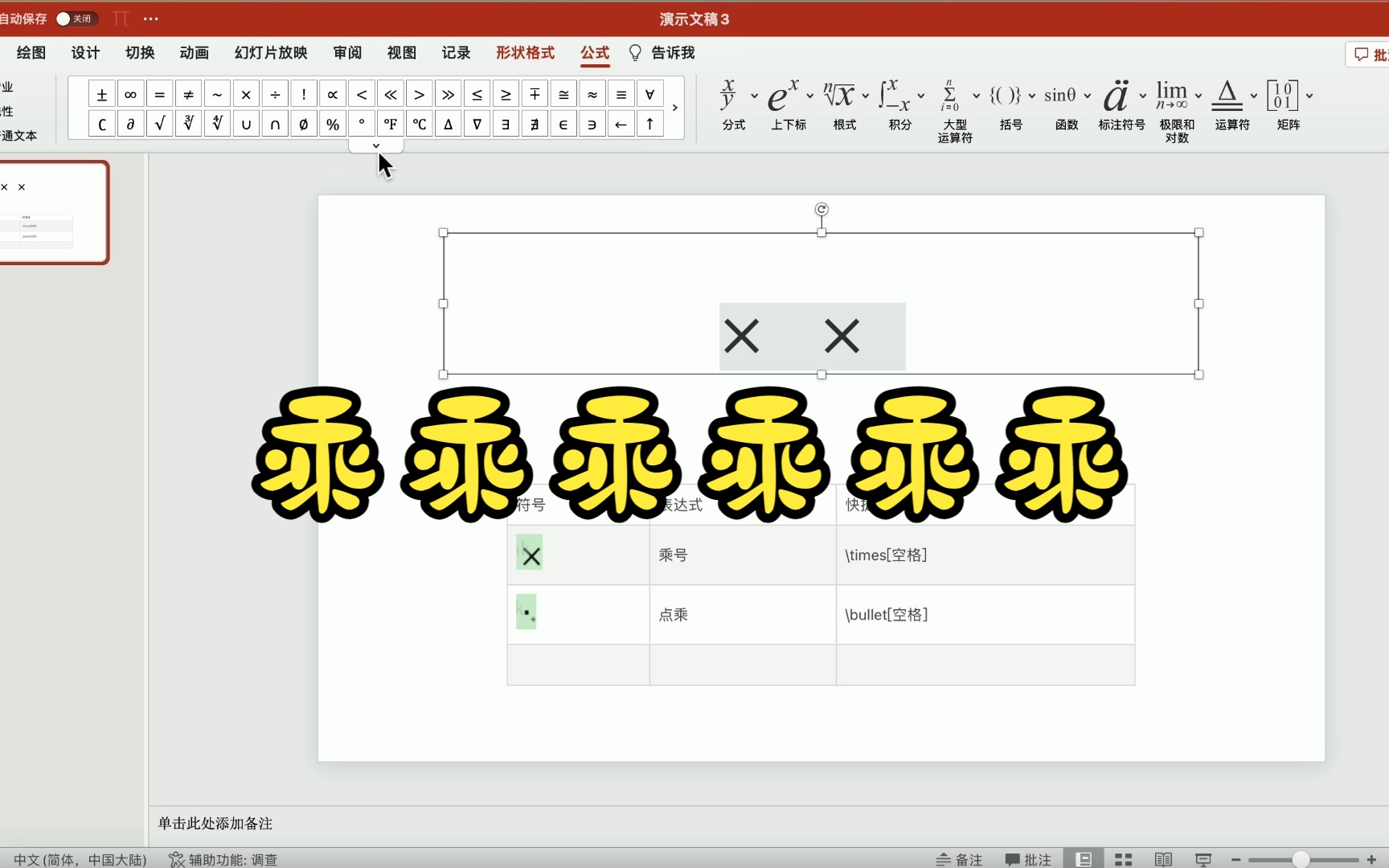
Task: Insert the multiplication × symbol from gallery
Action: tap(246, 95)
